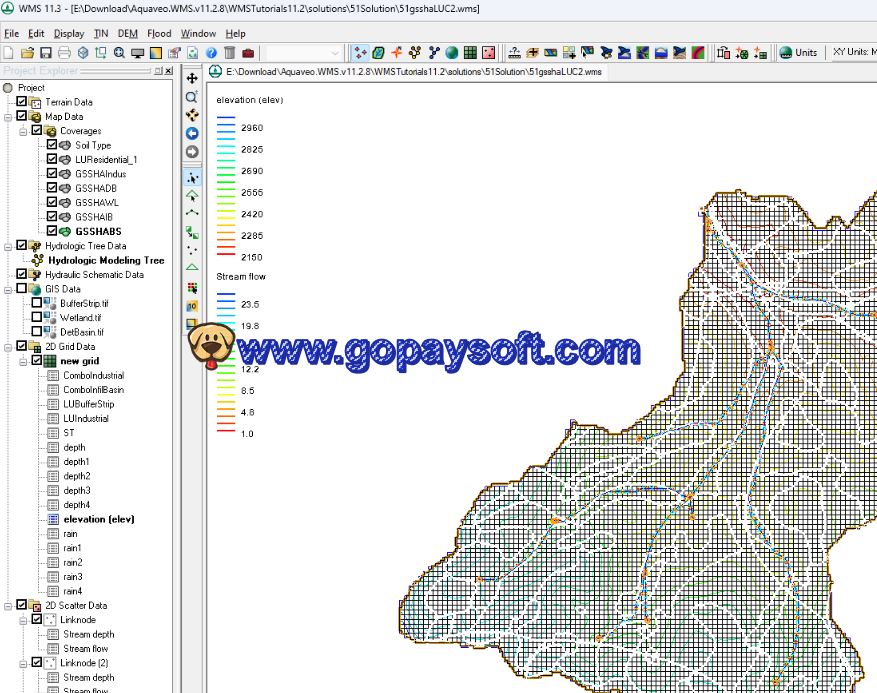Uncheck the Soil Type coverage checkbox
The image size is (877, 693).
pyautogui.click(x=52, y=145)
